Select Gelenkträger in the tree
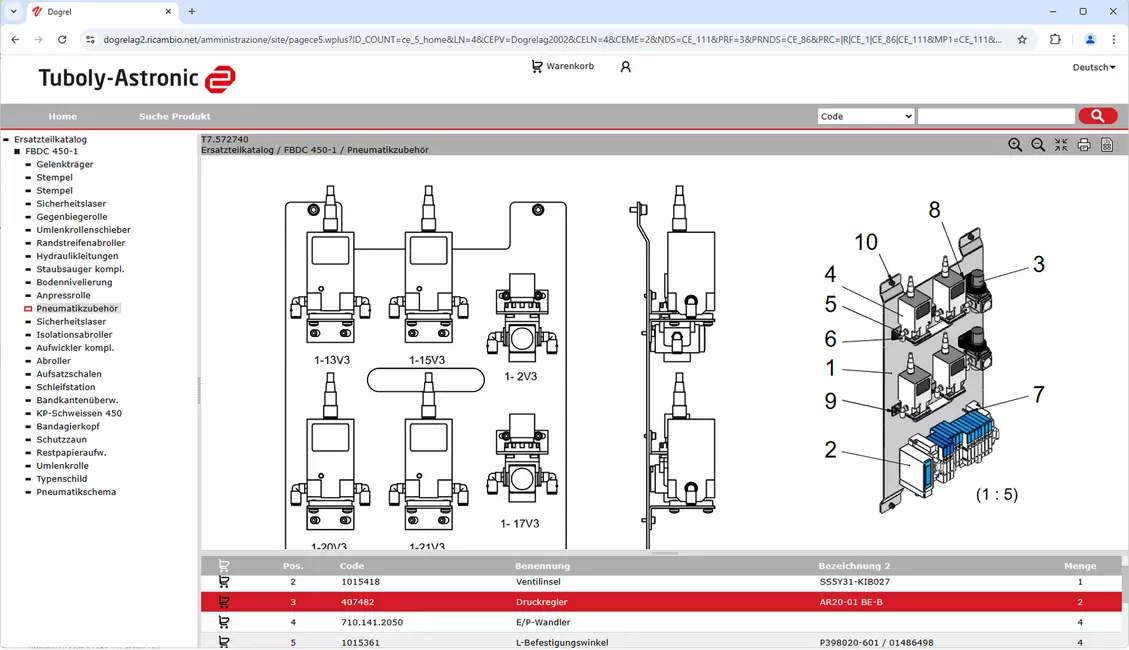The width and height of the screenshot is (1129, 650). click(65, 164)
